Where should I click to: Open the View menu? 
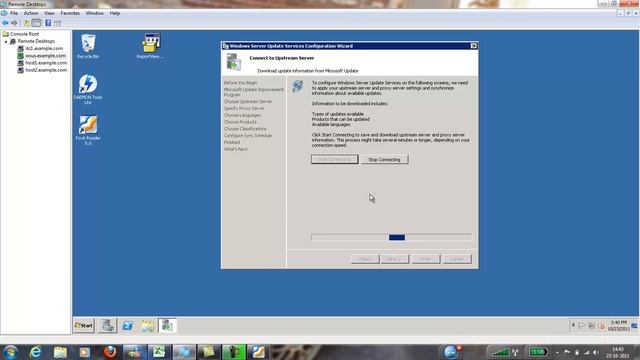pyautogui.click(x=49, y=13)
